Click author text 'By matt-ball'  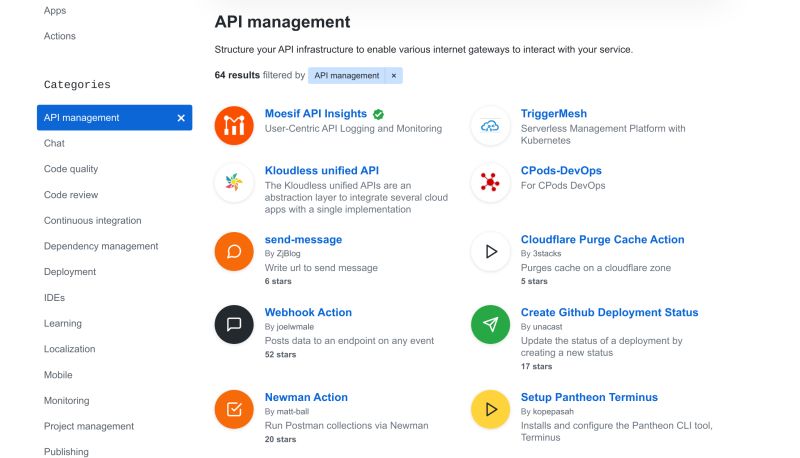click(x=286, y=412)
